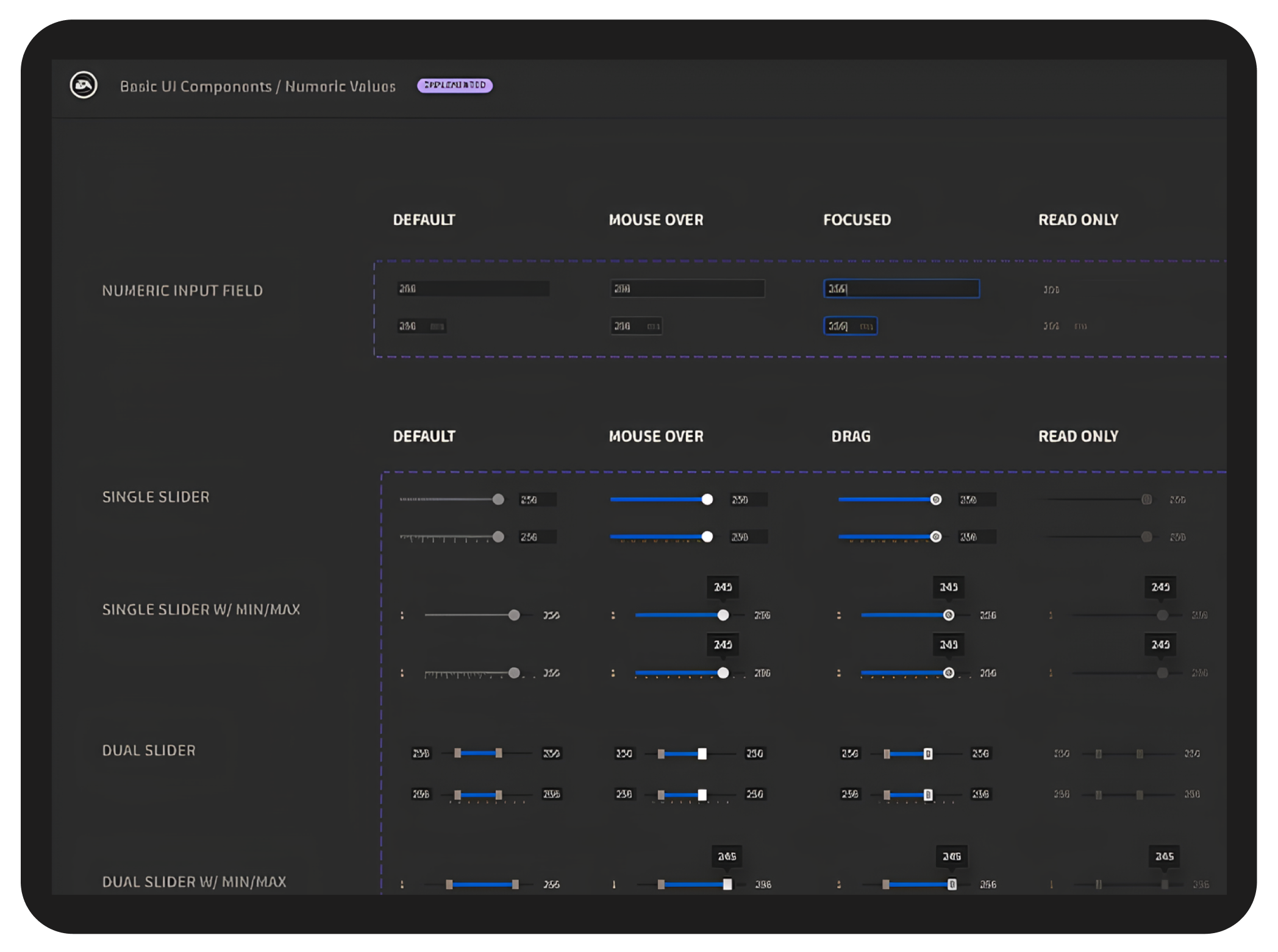
Task: Click the purple status badge beside the title
Action: (x=455, y=85)
